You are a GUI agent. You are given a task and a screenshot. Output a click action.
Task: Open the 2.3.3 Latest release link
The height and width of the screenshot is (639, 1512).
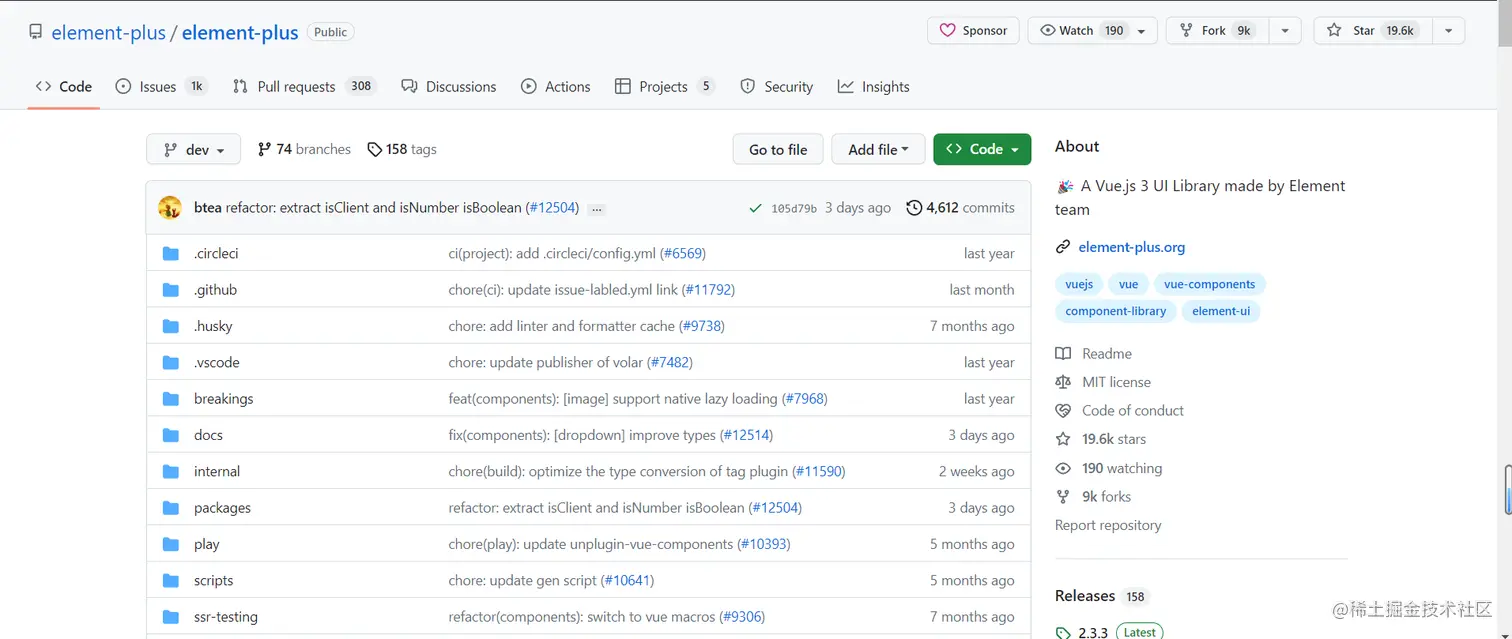(x=1110, y=632)
